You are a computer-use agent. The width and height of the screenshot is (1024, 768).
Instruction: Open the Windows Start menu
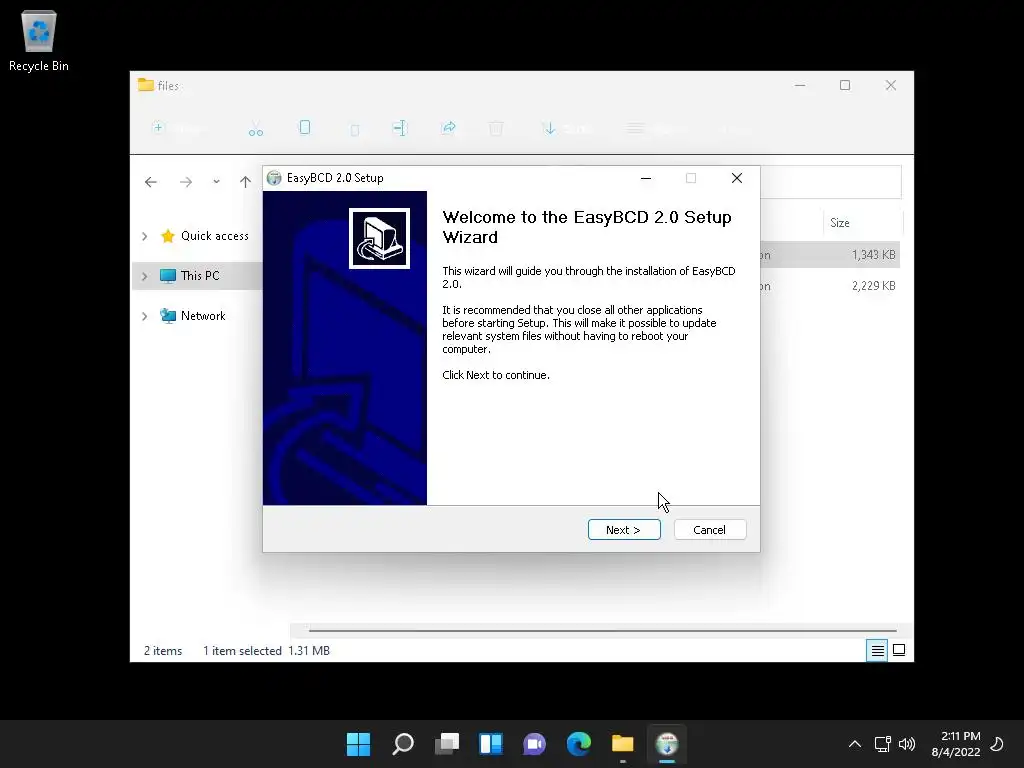(x=359, y=744)
